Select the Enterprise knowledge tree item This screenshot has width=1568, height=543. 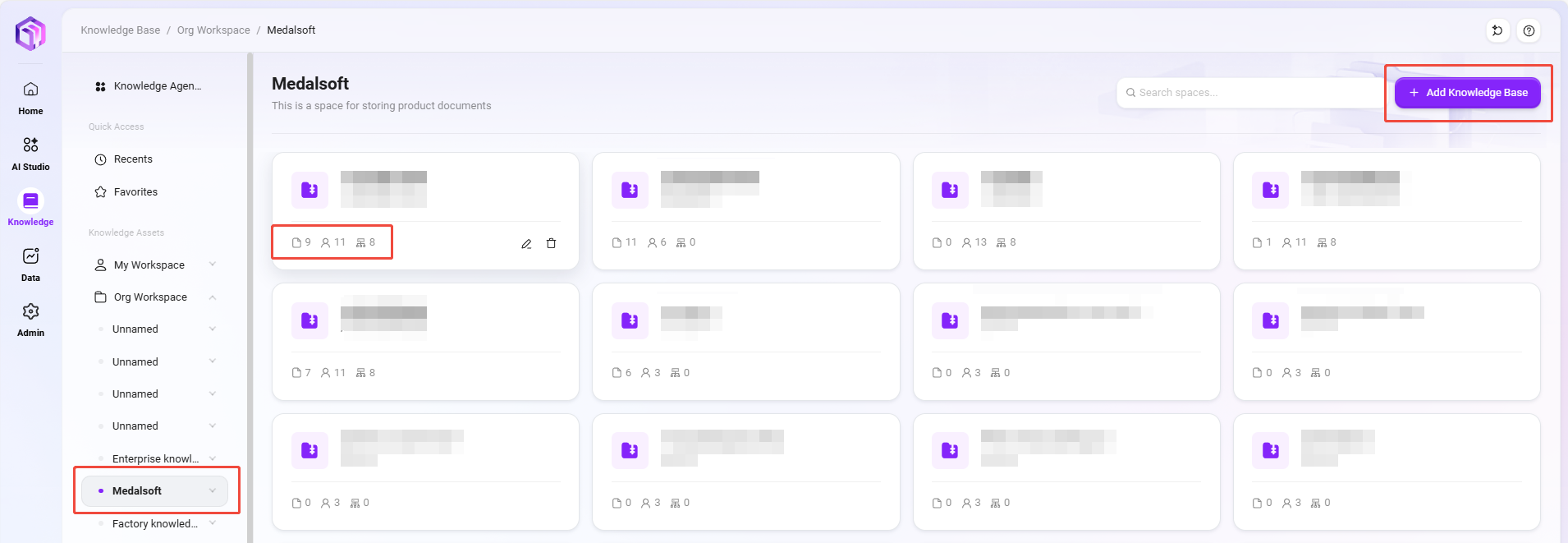(155, 458)
